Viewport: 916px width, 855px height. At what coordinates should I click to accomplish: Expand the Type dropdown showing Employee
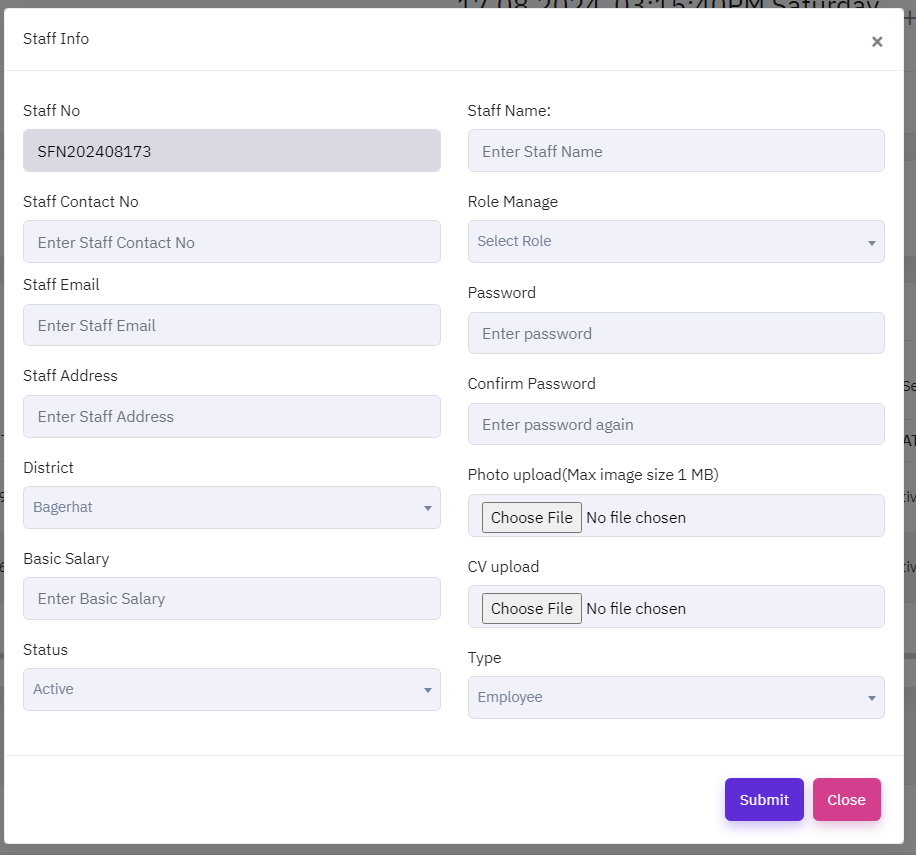click(676, 697)
